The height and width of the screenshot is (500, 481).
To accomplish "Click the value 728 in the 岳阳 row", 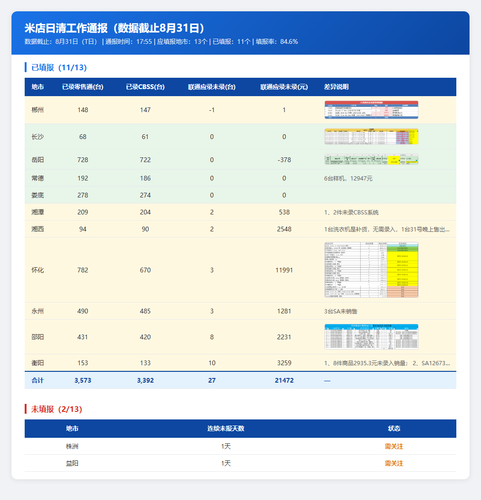I will [x=83, y=160].
